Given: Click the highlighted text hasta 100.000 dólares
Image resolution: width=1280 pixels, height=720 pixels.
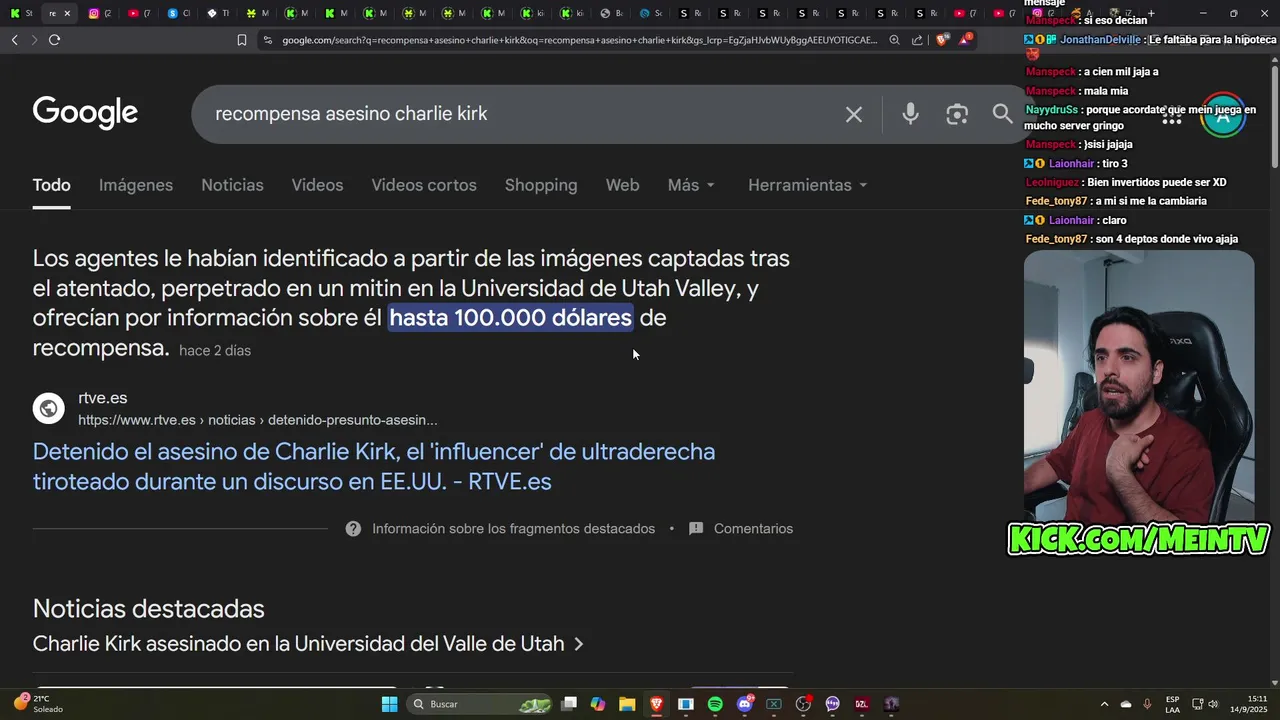Looking at the screenshot, I should 510,318.
